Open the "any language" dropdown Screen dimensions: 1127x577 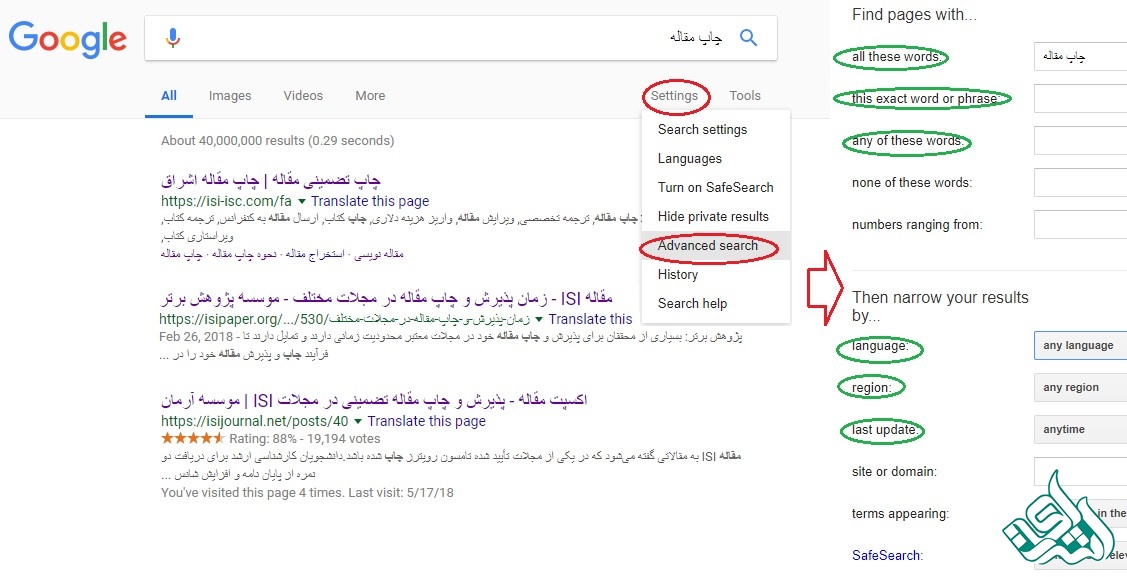[x=1079, y=345]
